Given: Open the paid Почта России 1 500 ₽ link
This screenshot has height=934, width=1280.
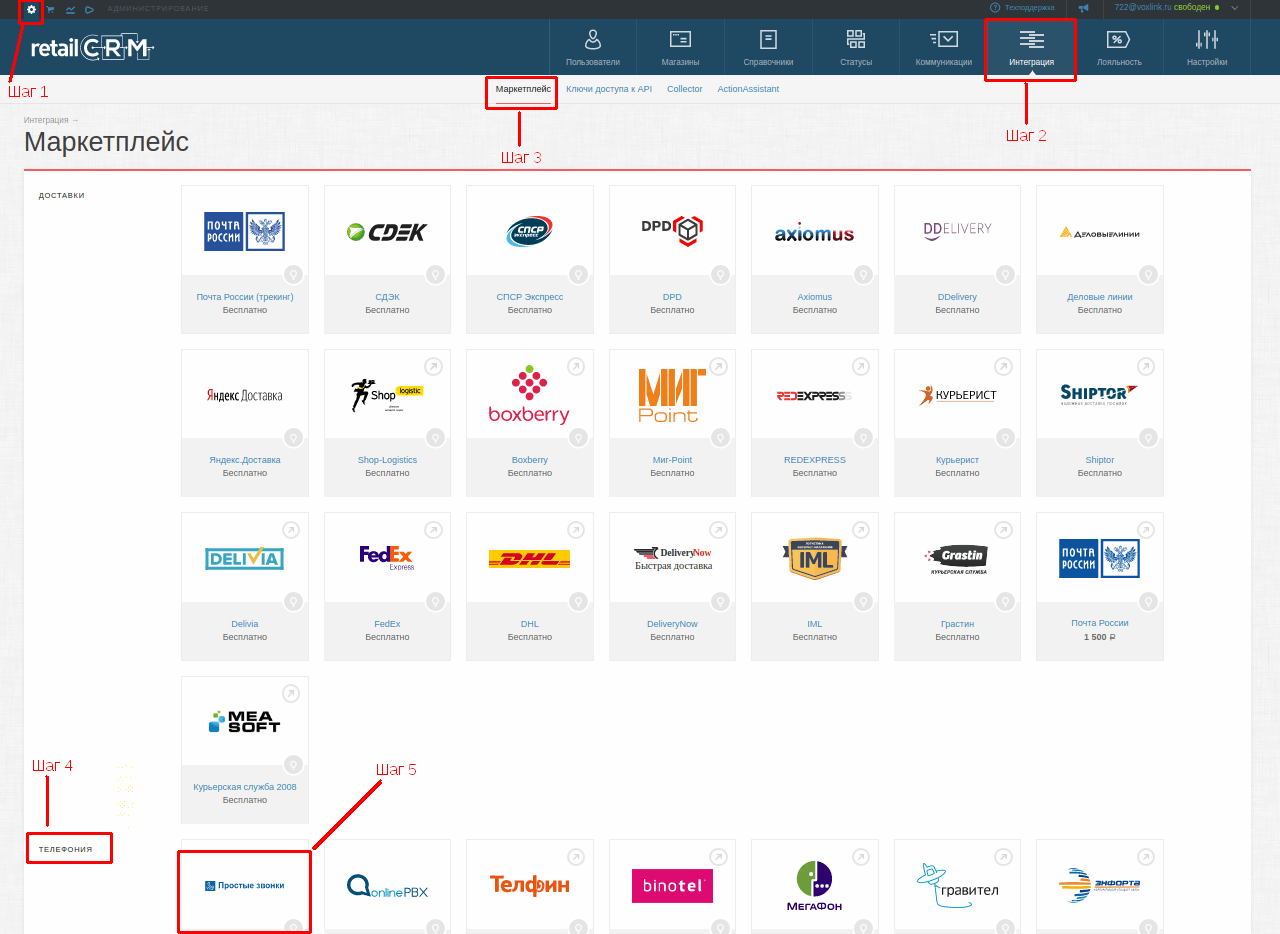Looking at the screenshot, I should point(1100,623).
